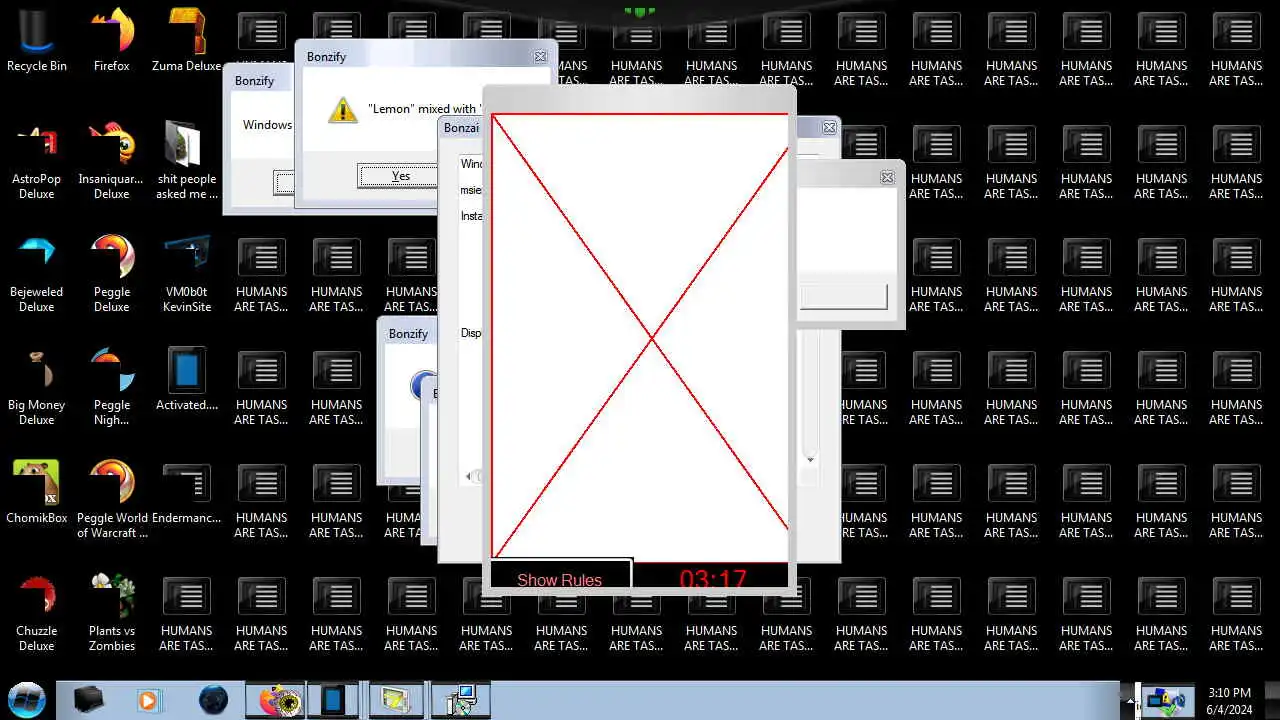Close the Bonzify Lemon warning dialog
This screenshot has height=720, width=1280.
coord(540,57)
